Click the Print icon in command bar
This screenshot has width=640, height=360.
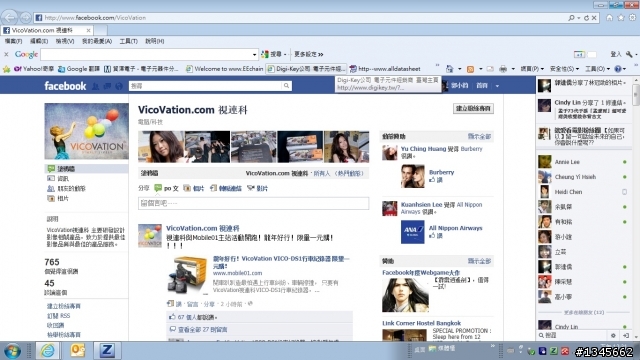503,69
